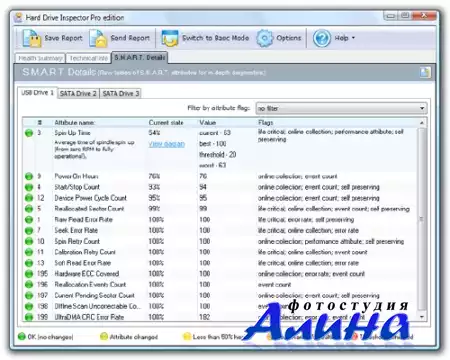
Task: Open the Filter by attribute flags dropdown
Action: [x=341, y=108]
